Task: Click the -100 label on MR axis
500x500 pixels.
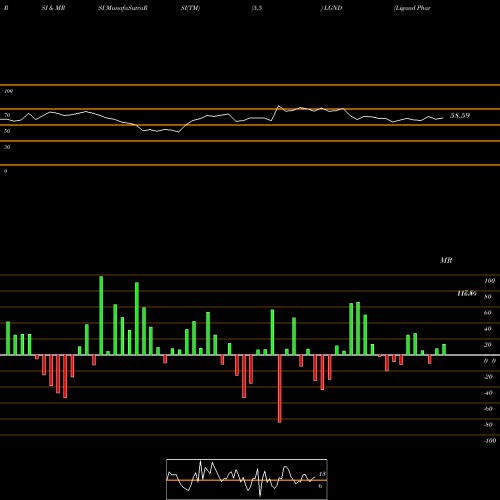Action: tap(490, 441)
